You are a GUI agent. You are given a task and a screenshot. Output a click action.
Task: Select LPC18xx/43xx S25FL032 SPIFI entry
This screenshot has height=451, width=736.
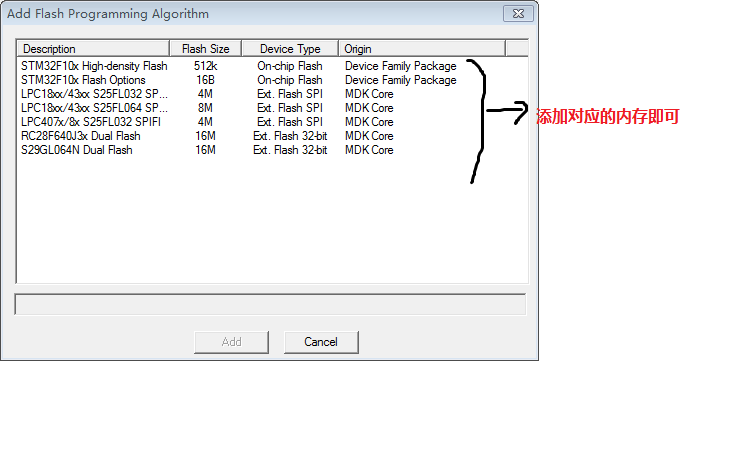tap(94, 94)
